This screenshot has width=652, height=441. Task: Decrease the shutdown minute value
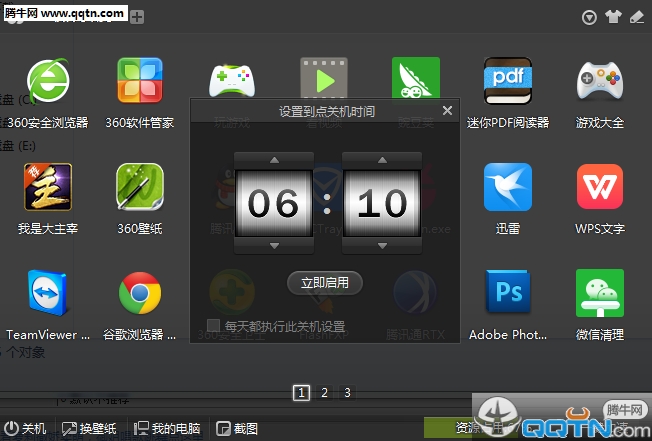[x=382, y=246]
